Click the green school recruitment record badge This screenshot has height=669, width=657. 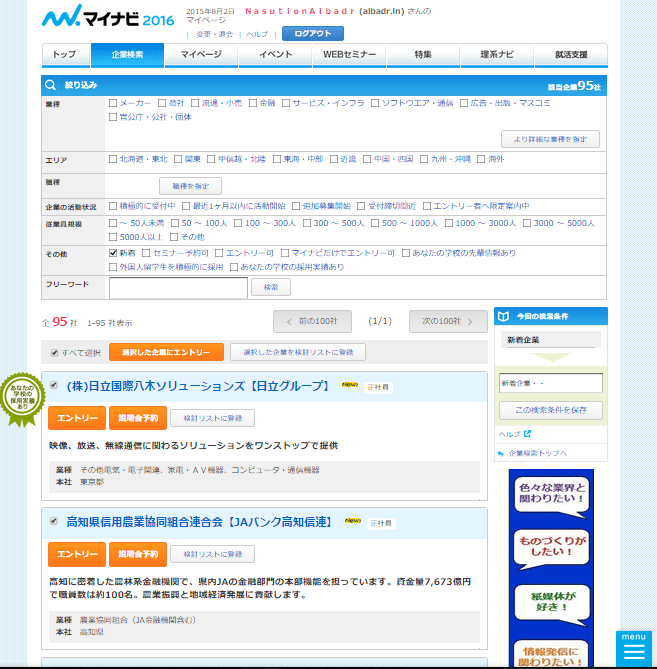(x=21, y=398)
